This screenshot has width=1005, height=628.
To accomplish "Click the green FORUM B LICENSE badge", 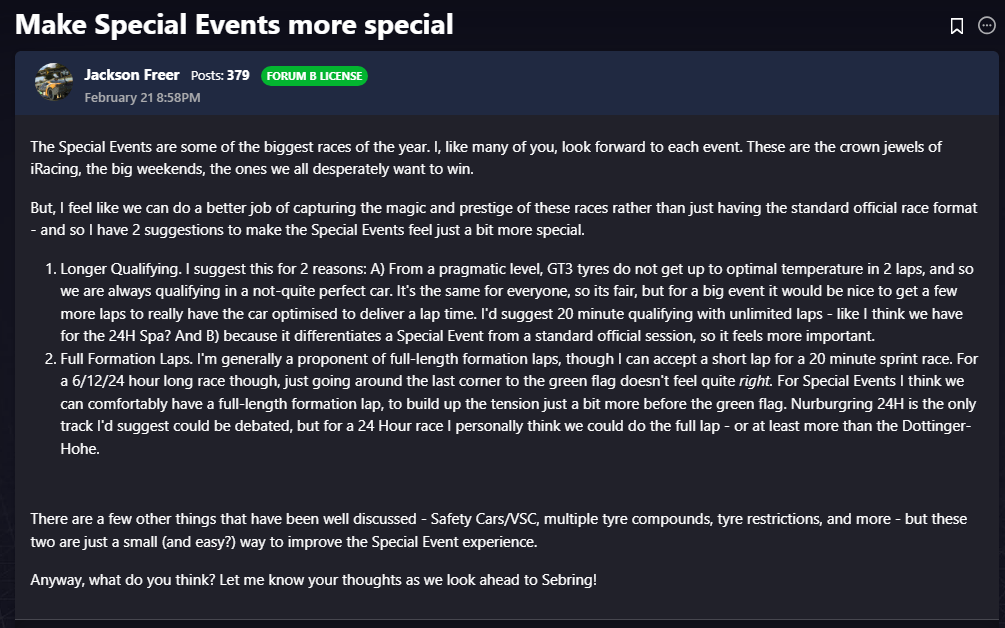I will [x=314, y=76].
